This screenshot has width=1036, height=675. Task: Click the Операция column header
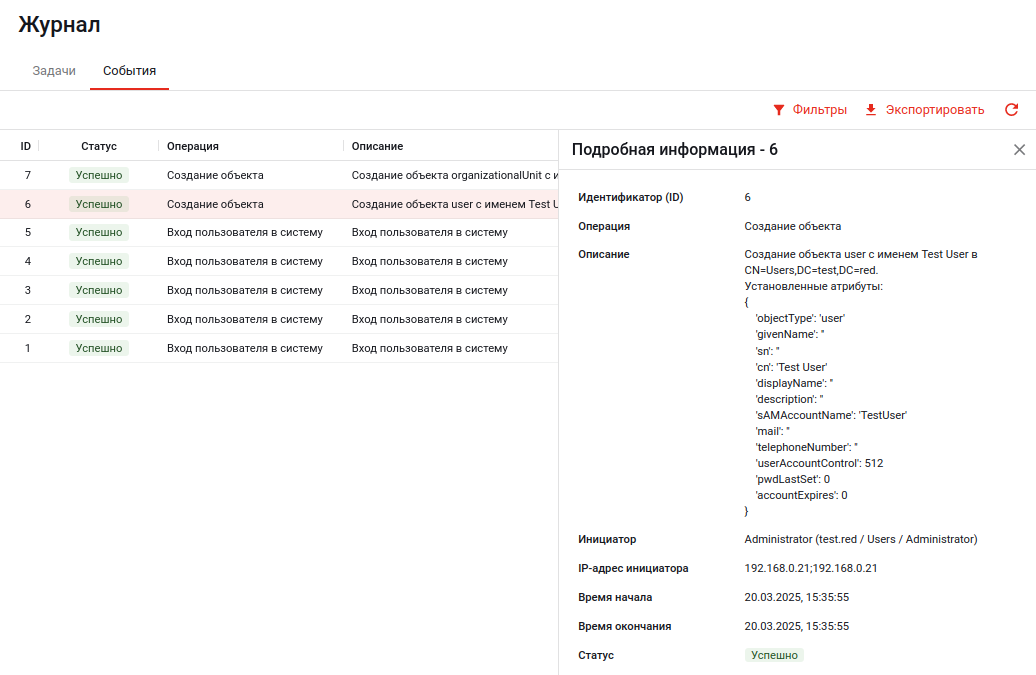point(193,146)
